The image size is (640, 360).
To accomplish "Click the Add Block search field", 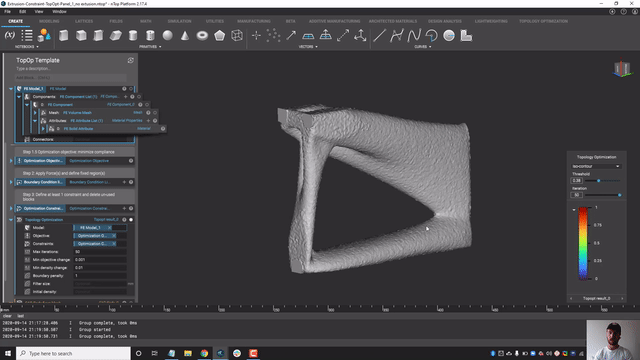I will (x=71, y=78).
